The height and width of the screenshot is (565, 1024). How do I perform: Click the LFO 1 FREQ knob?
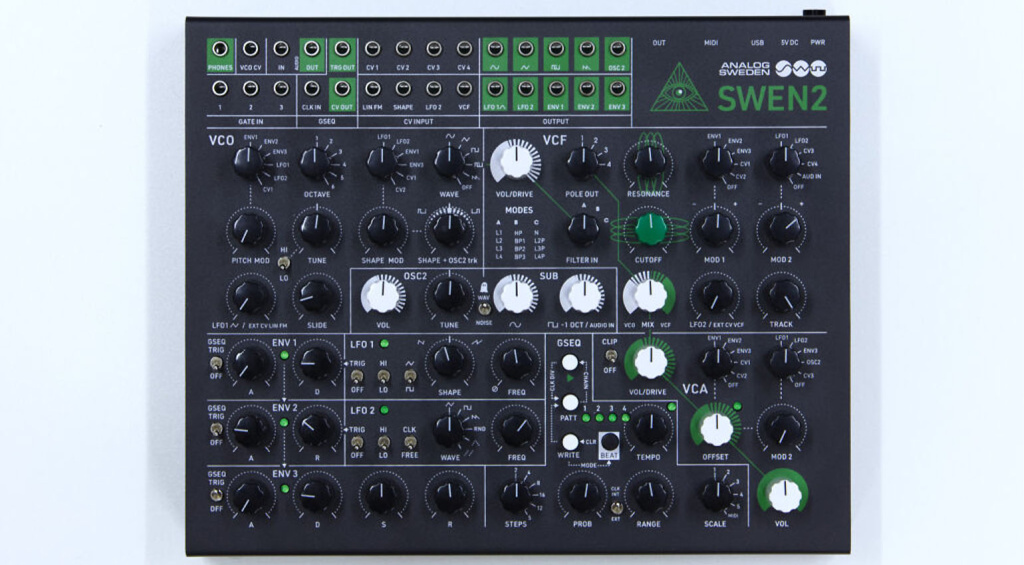coord(516,363)
